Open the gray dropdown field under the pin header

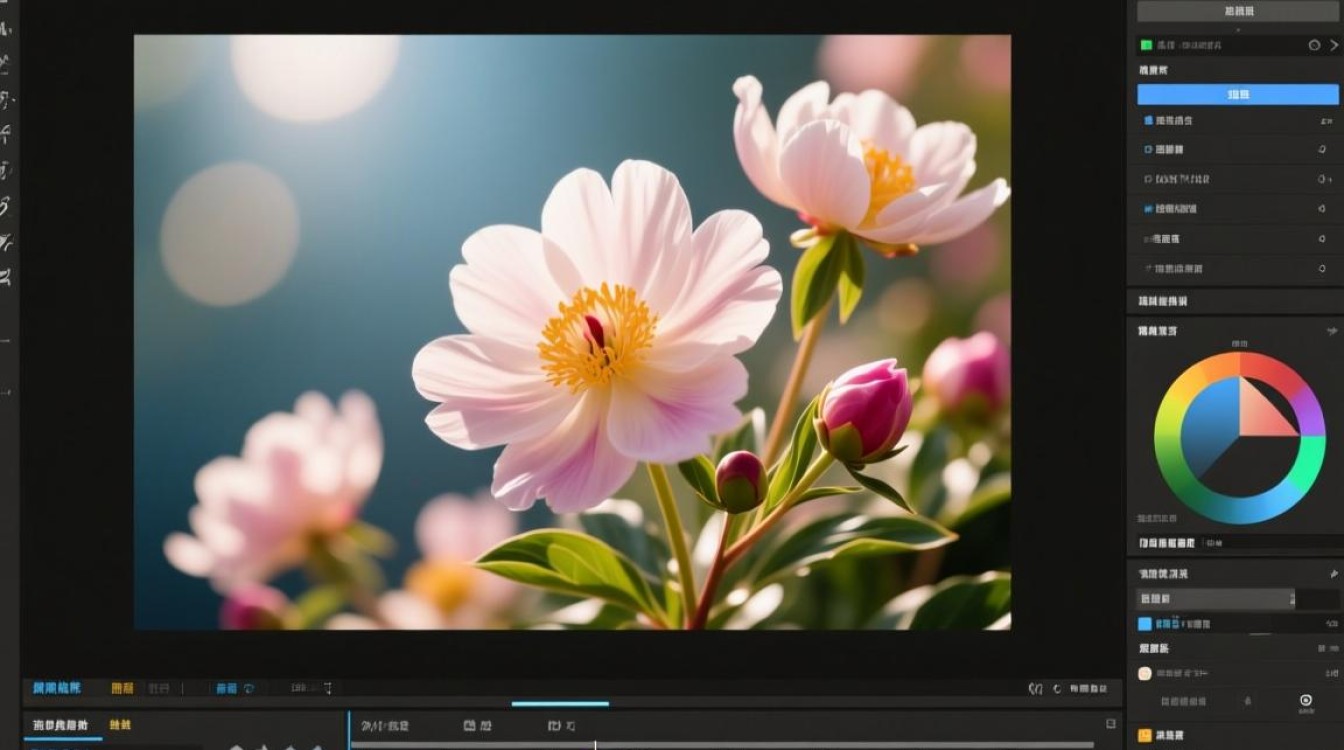(x=1215, y=599)
